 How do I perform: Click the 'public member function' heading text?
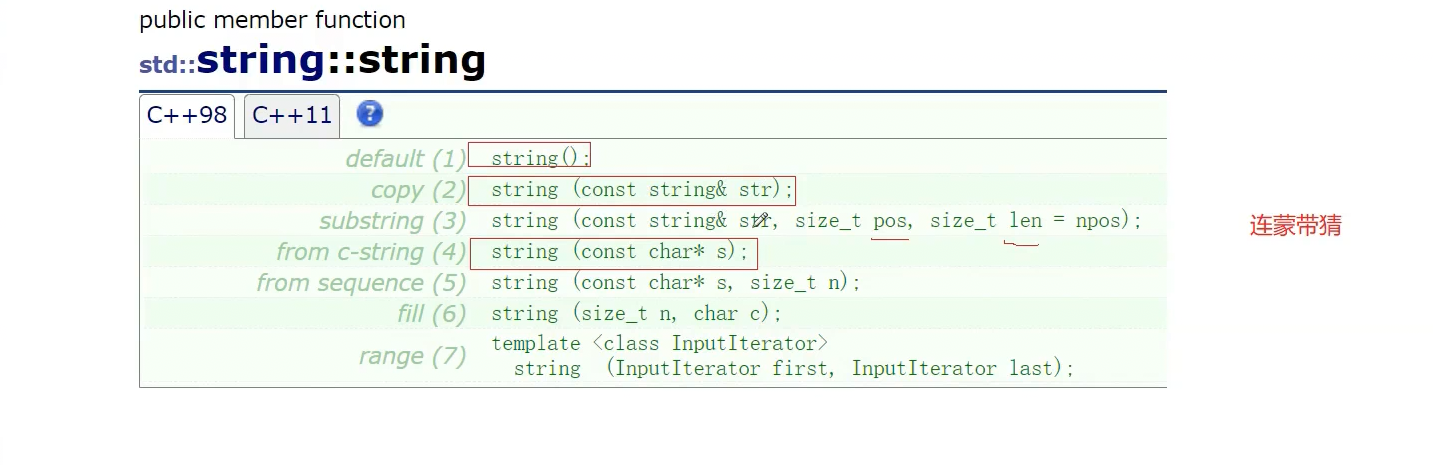[x=272, y=20]
